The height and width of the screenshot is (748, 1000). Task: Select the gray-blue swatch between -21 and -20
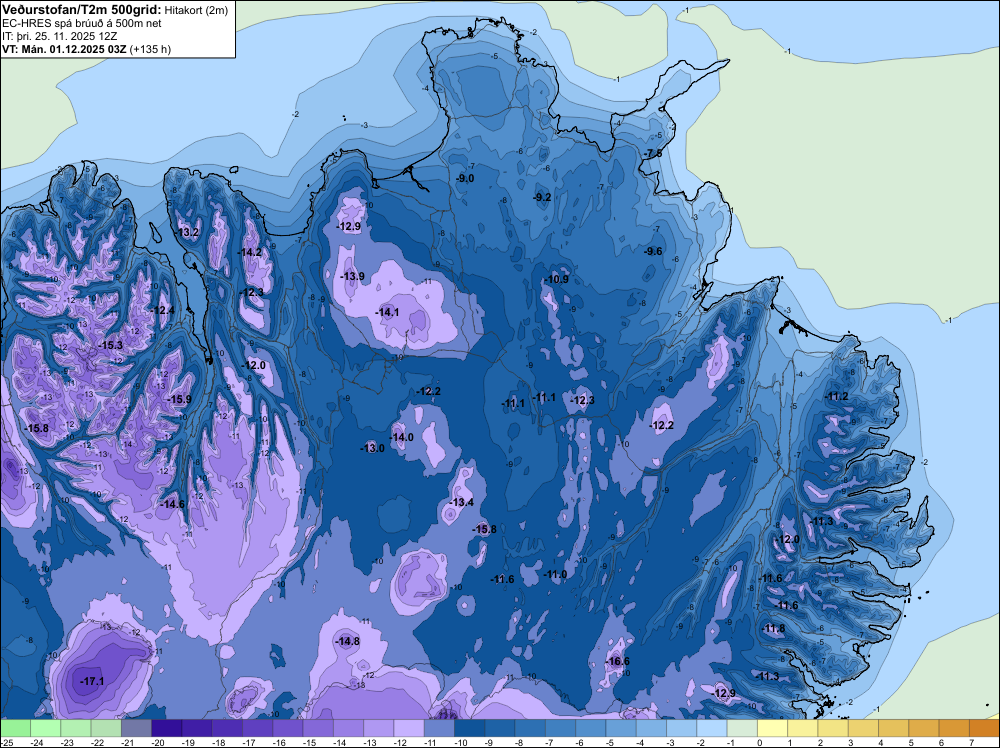[136, 728]
